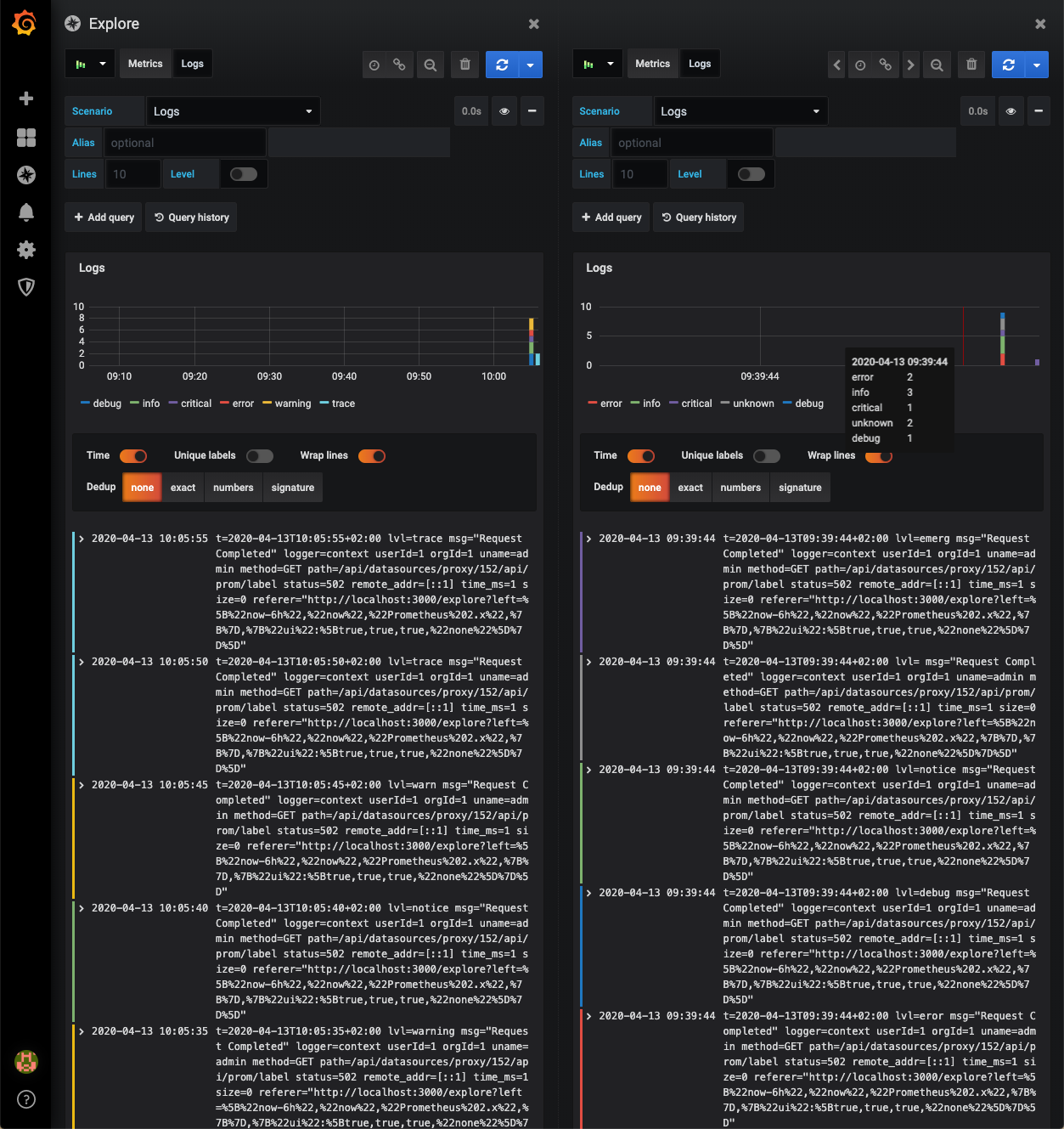Click time picker clock icon in left pane
The image size is (1064, 1129).
(374, 65)
